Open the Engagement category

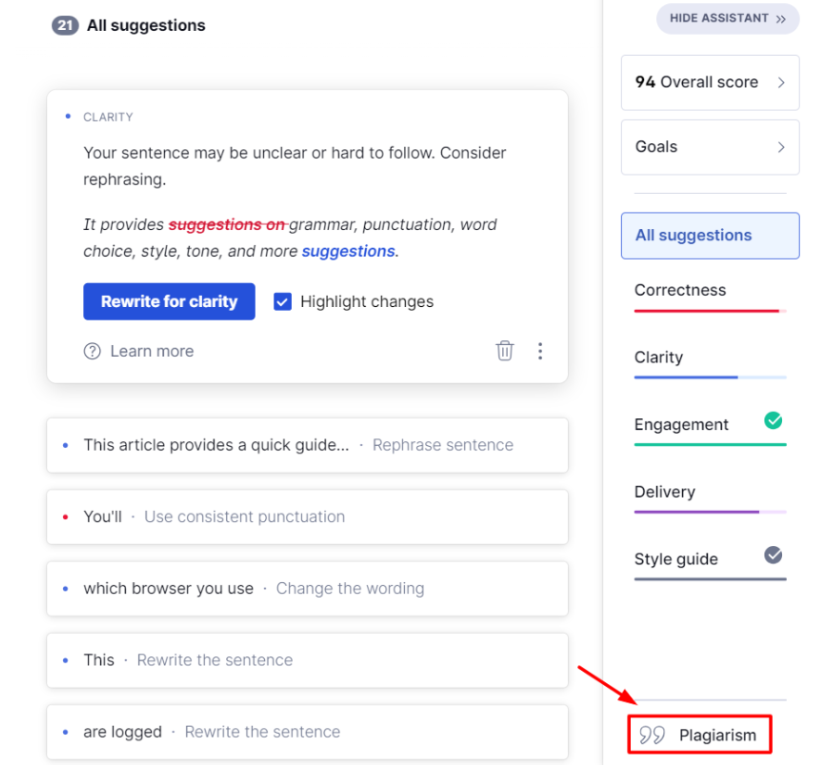pos(710,428)
